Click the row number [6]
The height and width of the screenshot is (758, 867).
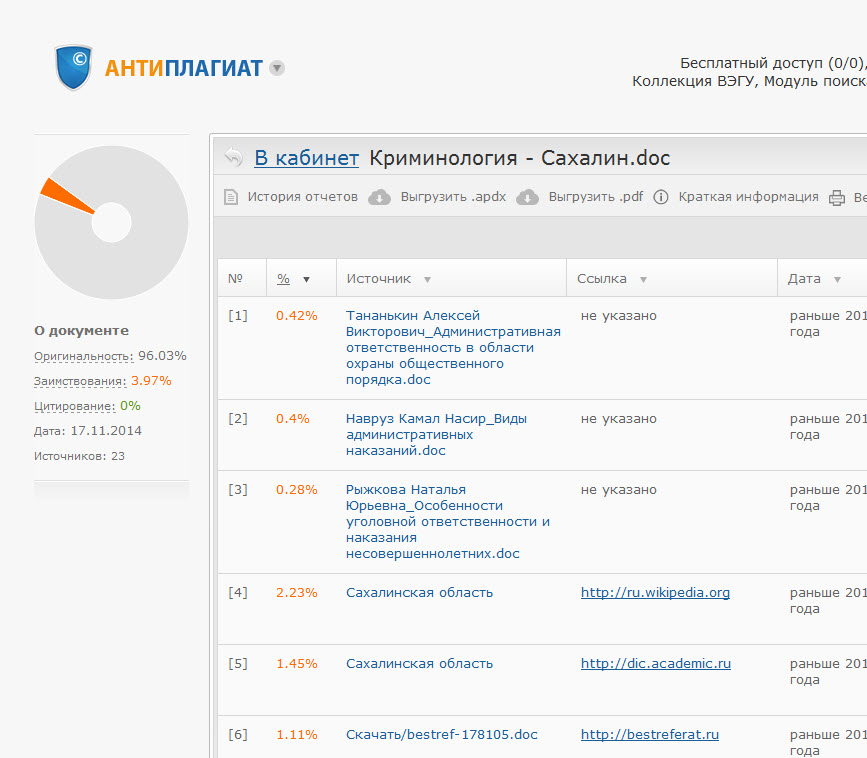[x=238, y=734]
